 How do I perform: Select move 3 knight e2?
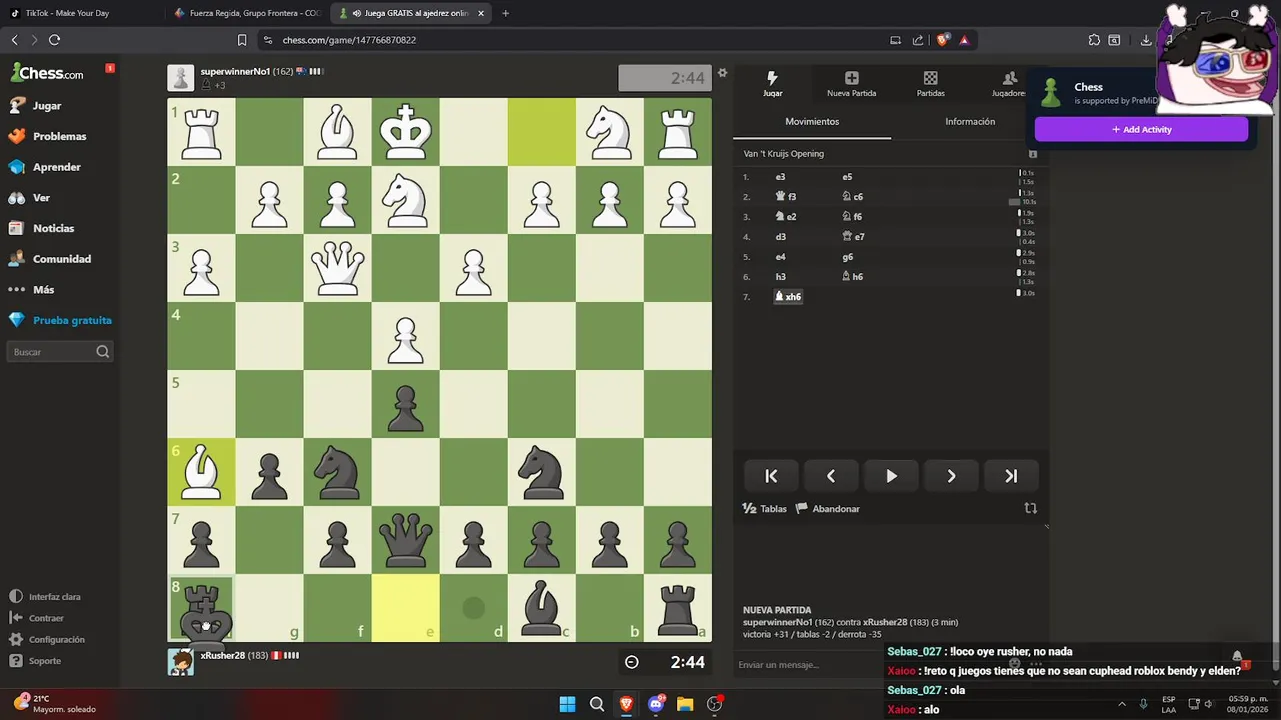coord(786,217)
